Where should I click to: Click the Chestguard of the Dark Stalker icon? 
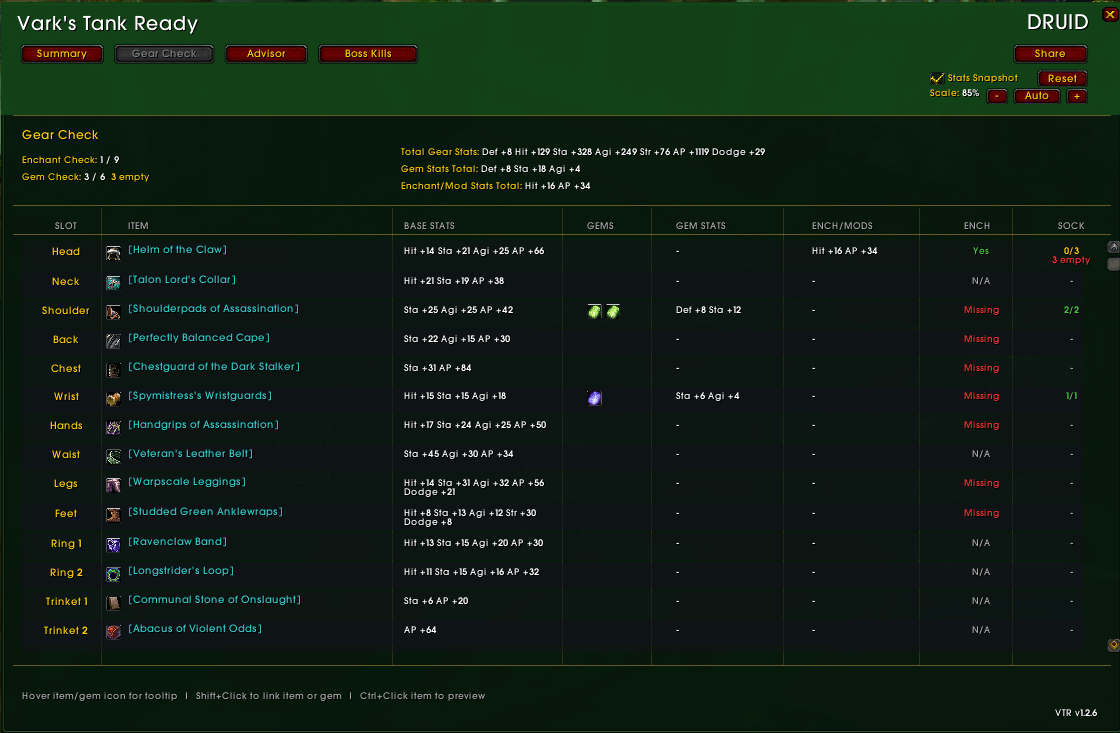click(113, 370)
